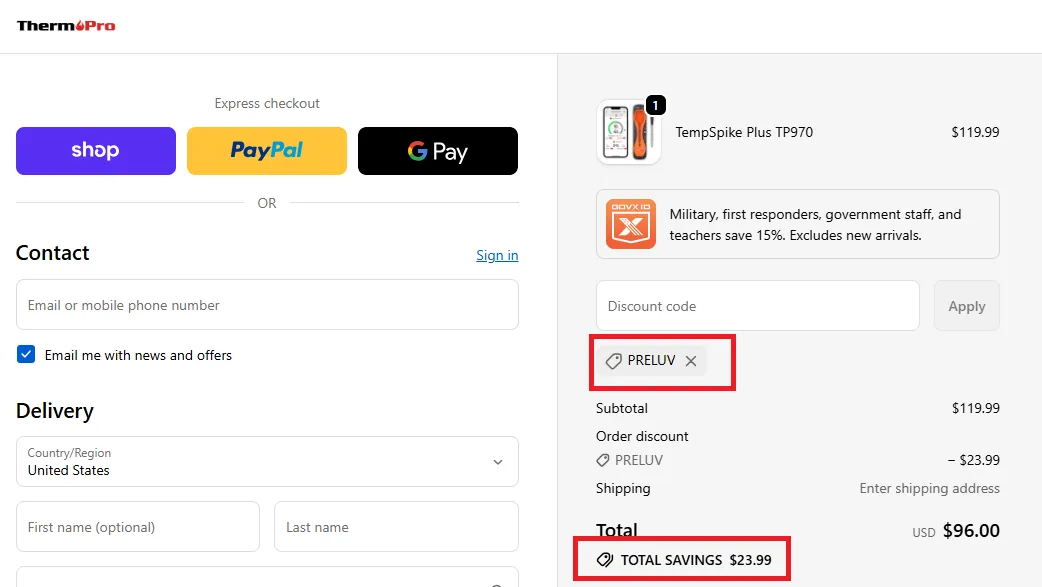Remove the PRELUV discount code

pos(691,361)
